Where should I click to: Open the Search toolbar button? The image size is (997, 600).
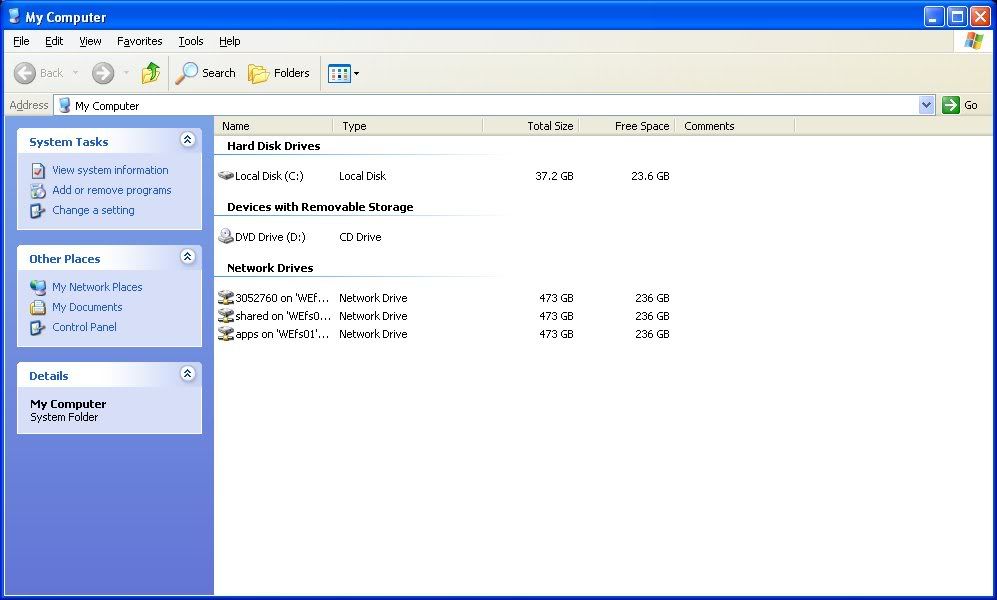pos(206,73)
